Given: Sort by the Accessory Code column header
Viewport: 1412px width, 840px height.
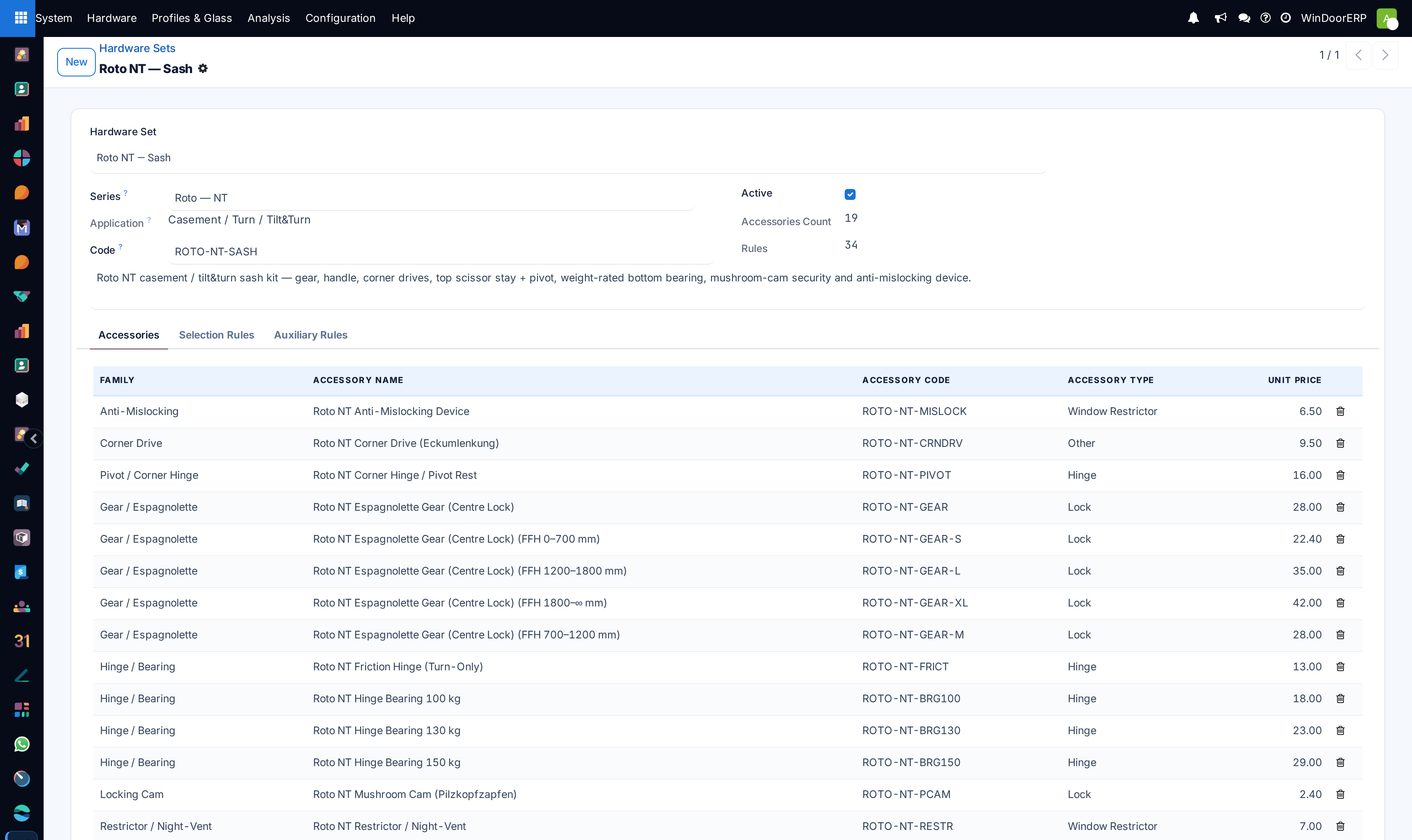Looking at the screenshot, I should [x=906, y=381].
